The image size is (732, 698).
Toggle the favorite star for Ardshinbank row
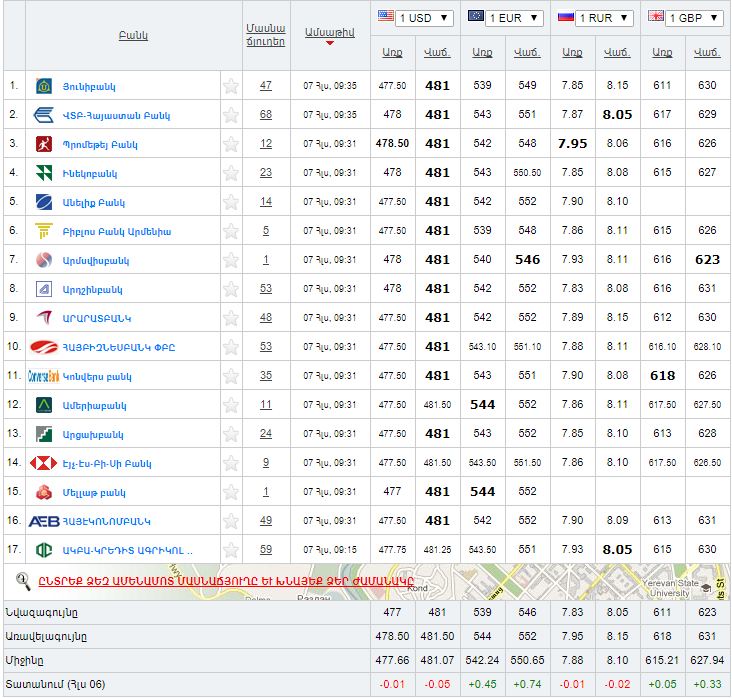click(231, 289)
